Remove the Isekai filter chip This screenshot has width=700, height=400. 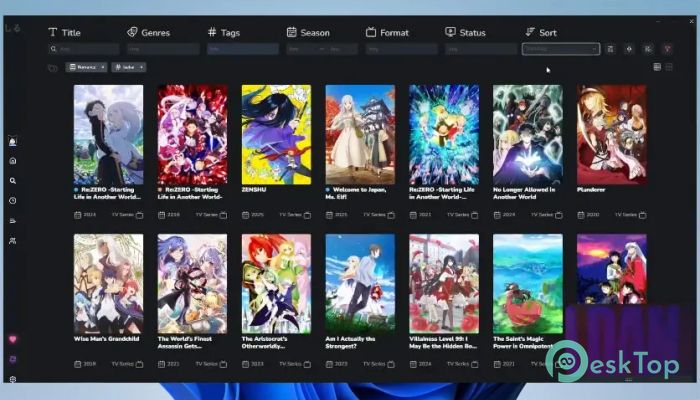[x=142, y=67]
